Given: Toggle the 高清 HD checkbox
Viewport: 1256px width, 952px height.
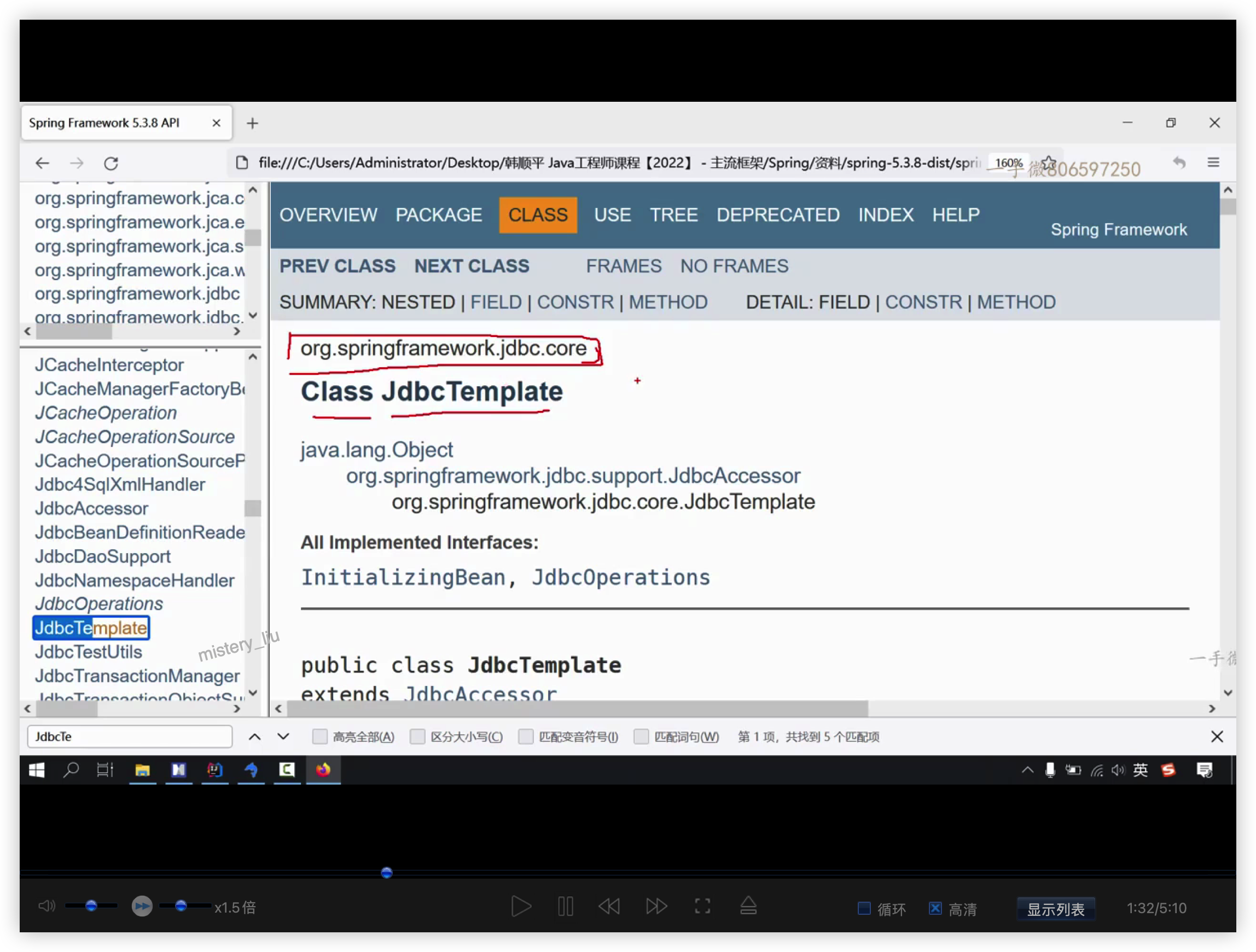Looking at the screenshot, I should tap(935, 908).
